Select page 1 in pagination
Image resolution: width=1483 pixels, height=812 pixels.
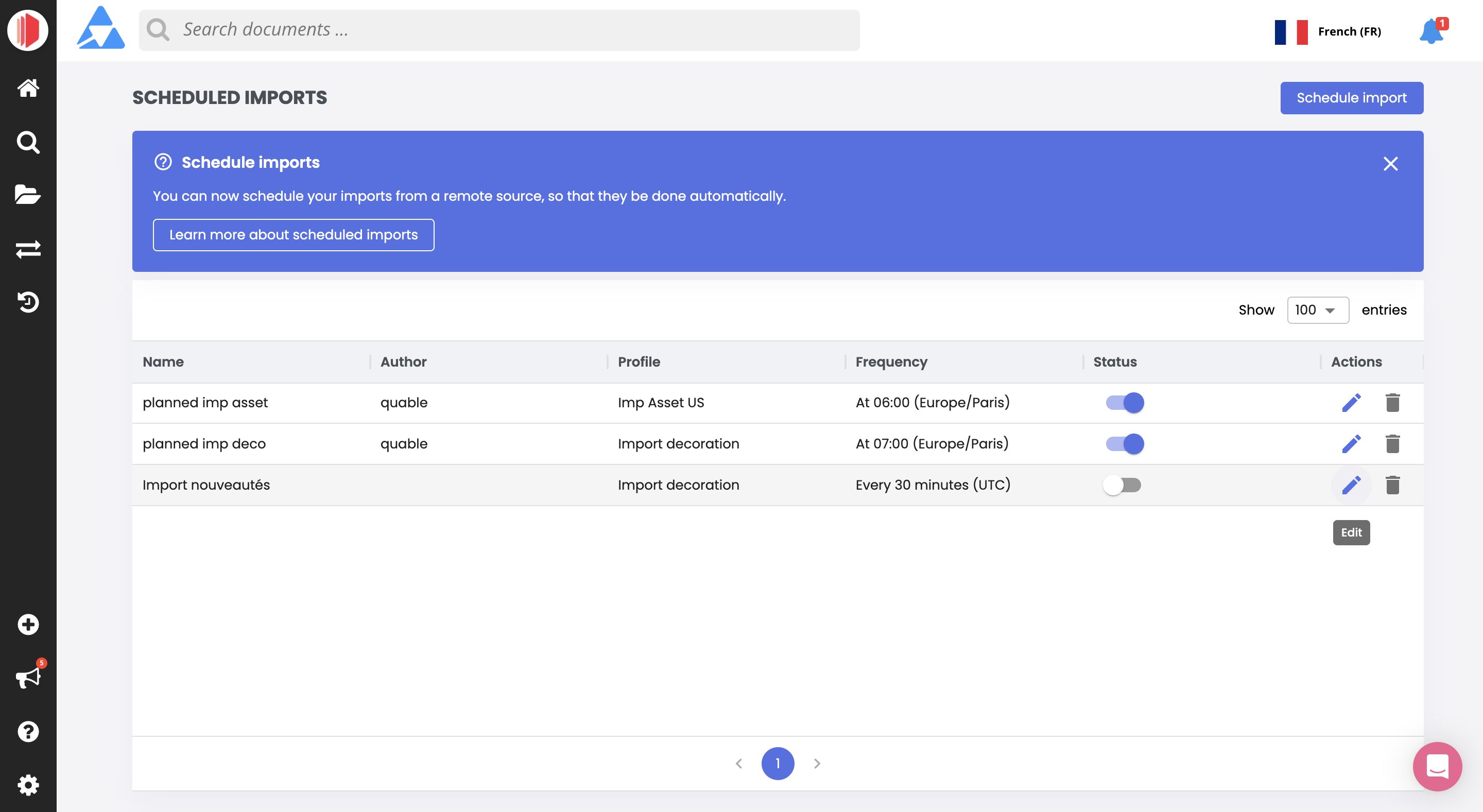[778, 764]
